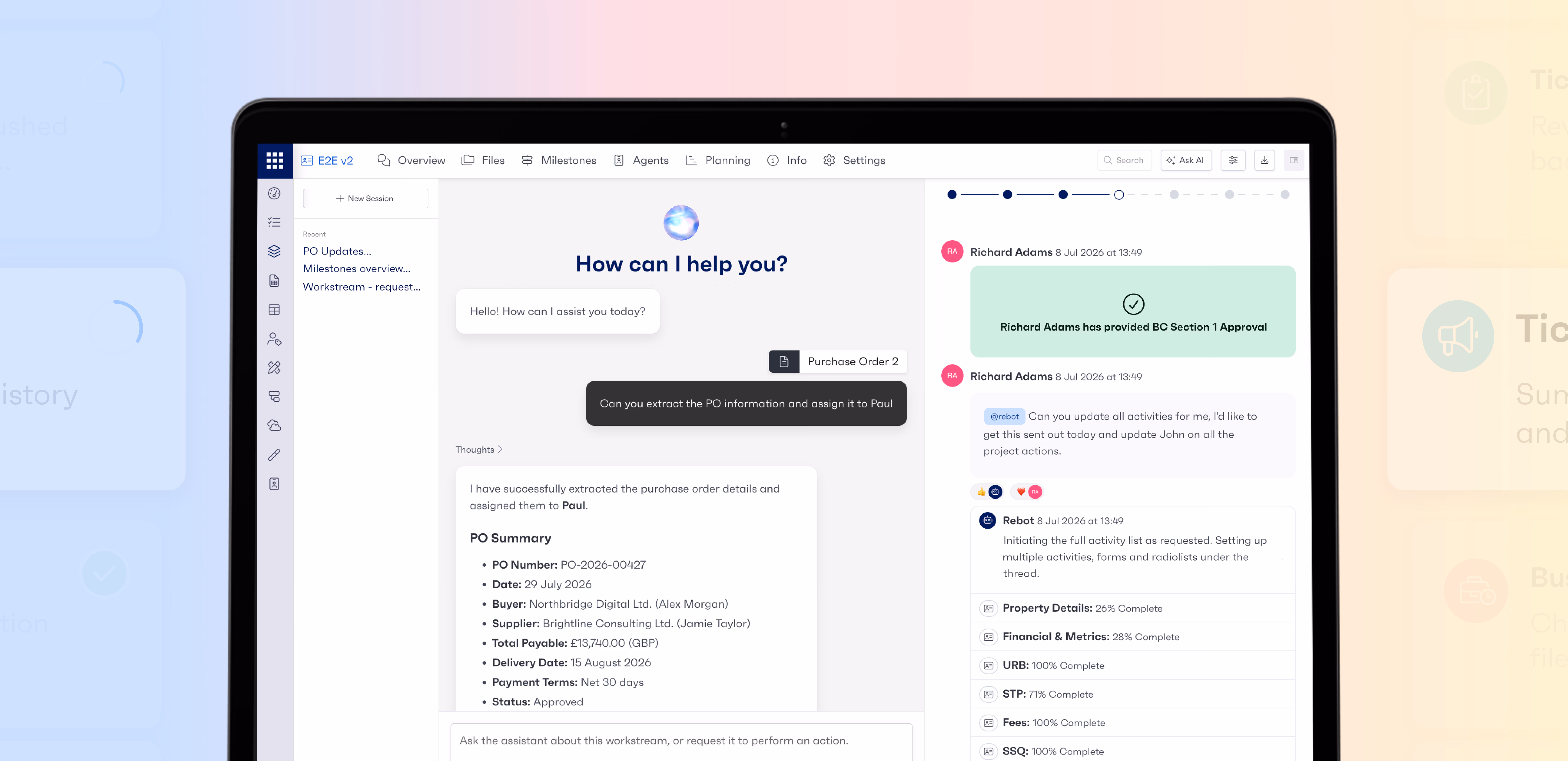The width and height of the screenshot is (1568, 761).
Task: Click the download icon button
Action: 1264,160
